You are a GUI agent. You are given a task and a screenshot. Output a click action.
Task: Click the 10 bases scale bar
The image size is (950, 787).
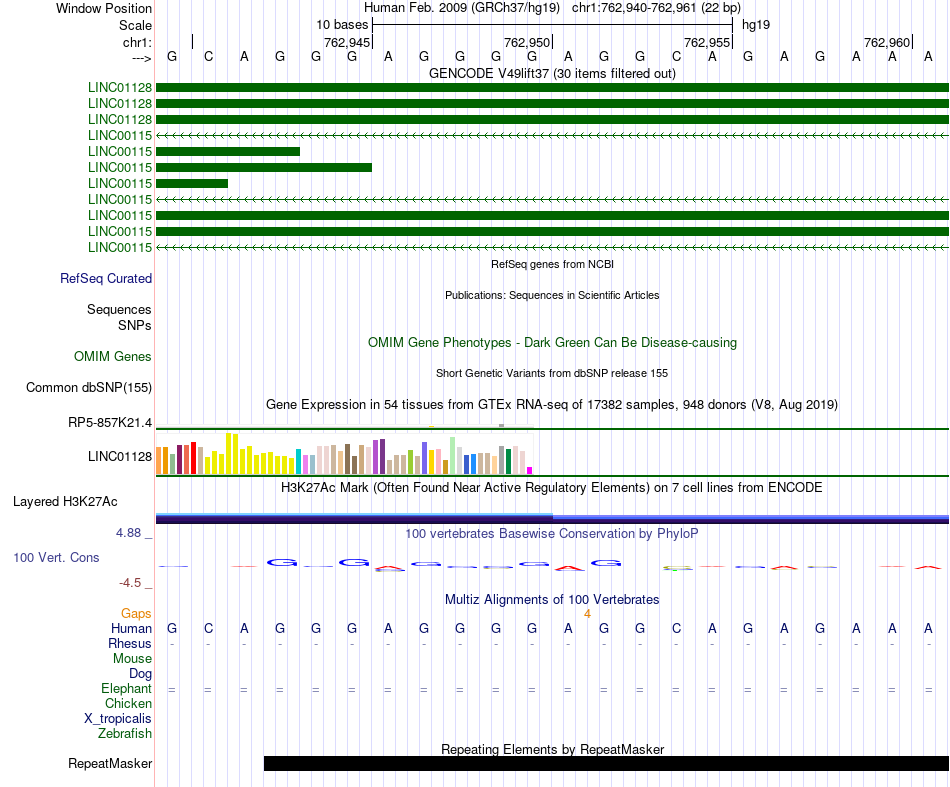click(x=552, y=25)
